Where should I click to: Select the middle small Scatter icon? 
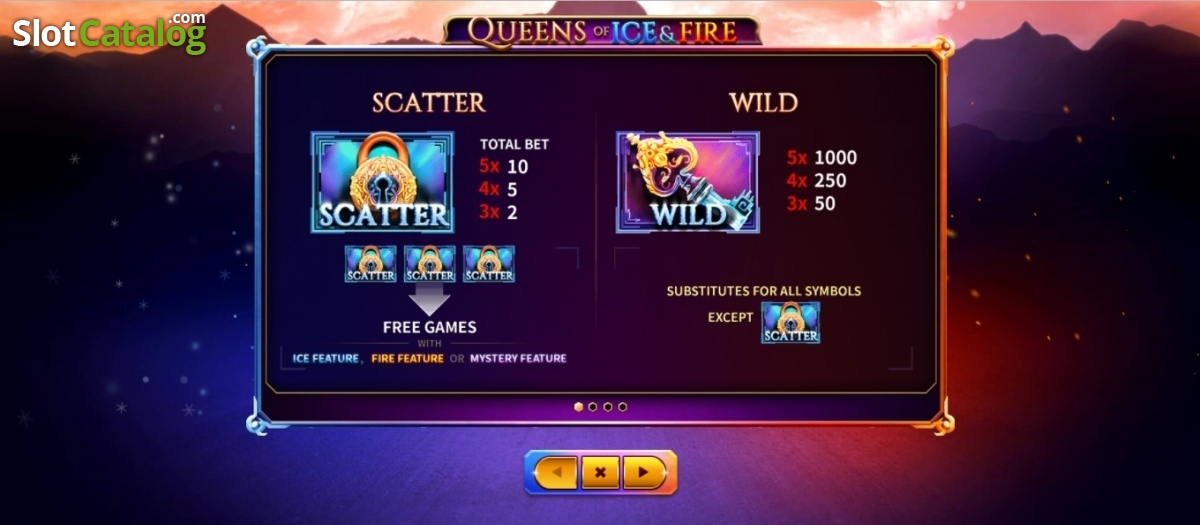pos(430,264)
